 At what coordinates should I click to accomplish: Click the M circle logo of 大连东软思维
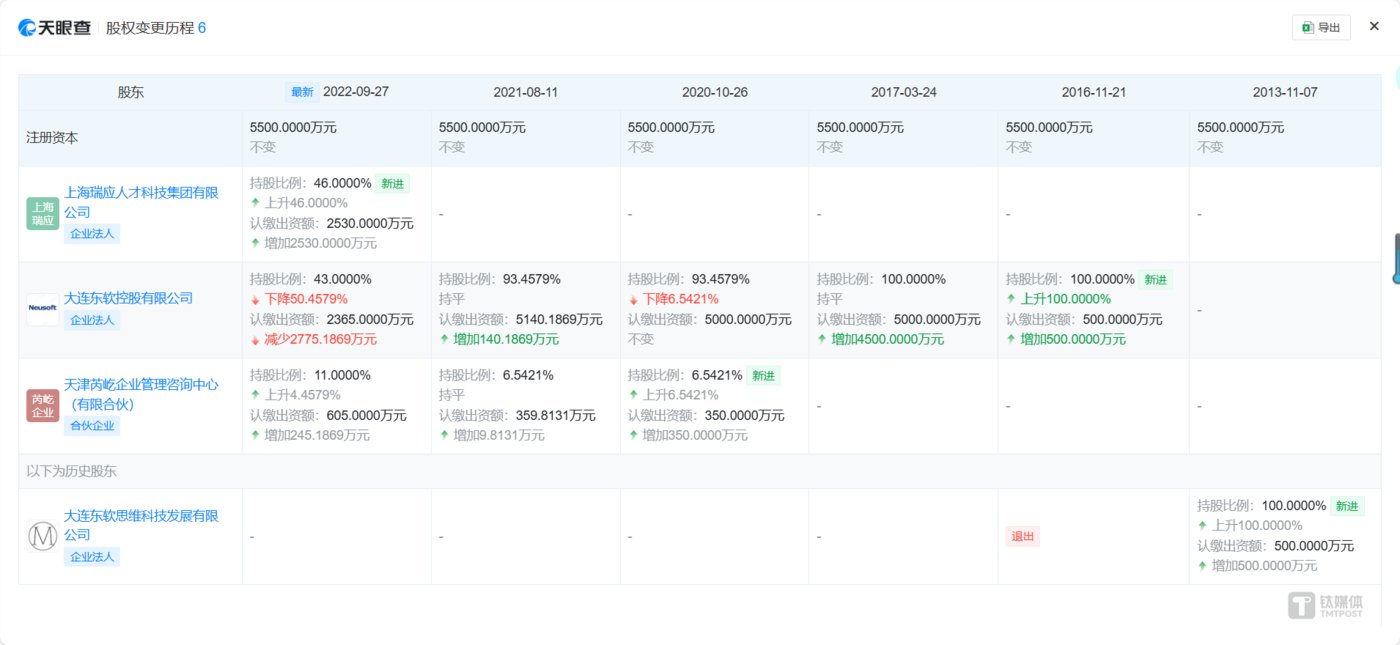tap(43, 537)
